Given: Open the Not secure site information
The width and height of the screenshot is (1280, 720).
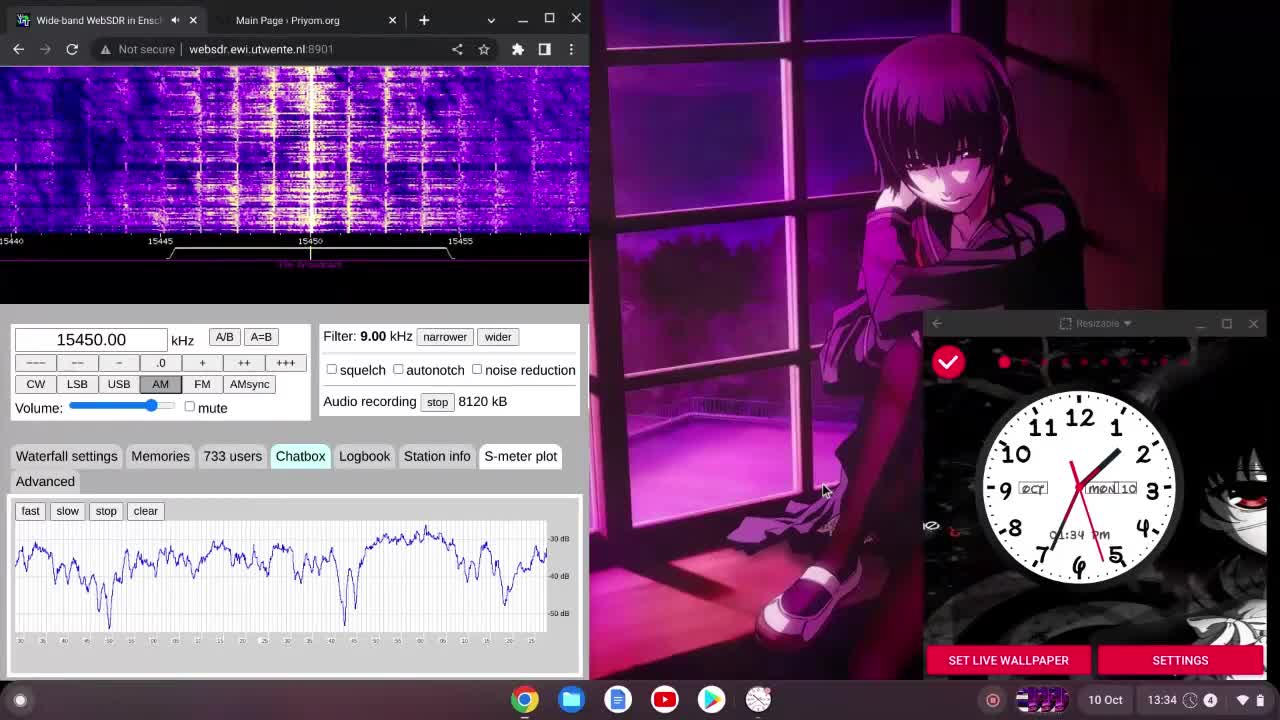Looking at the screenshot, I should (x=137, y=49).
